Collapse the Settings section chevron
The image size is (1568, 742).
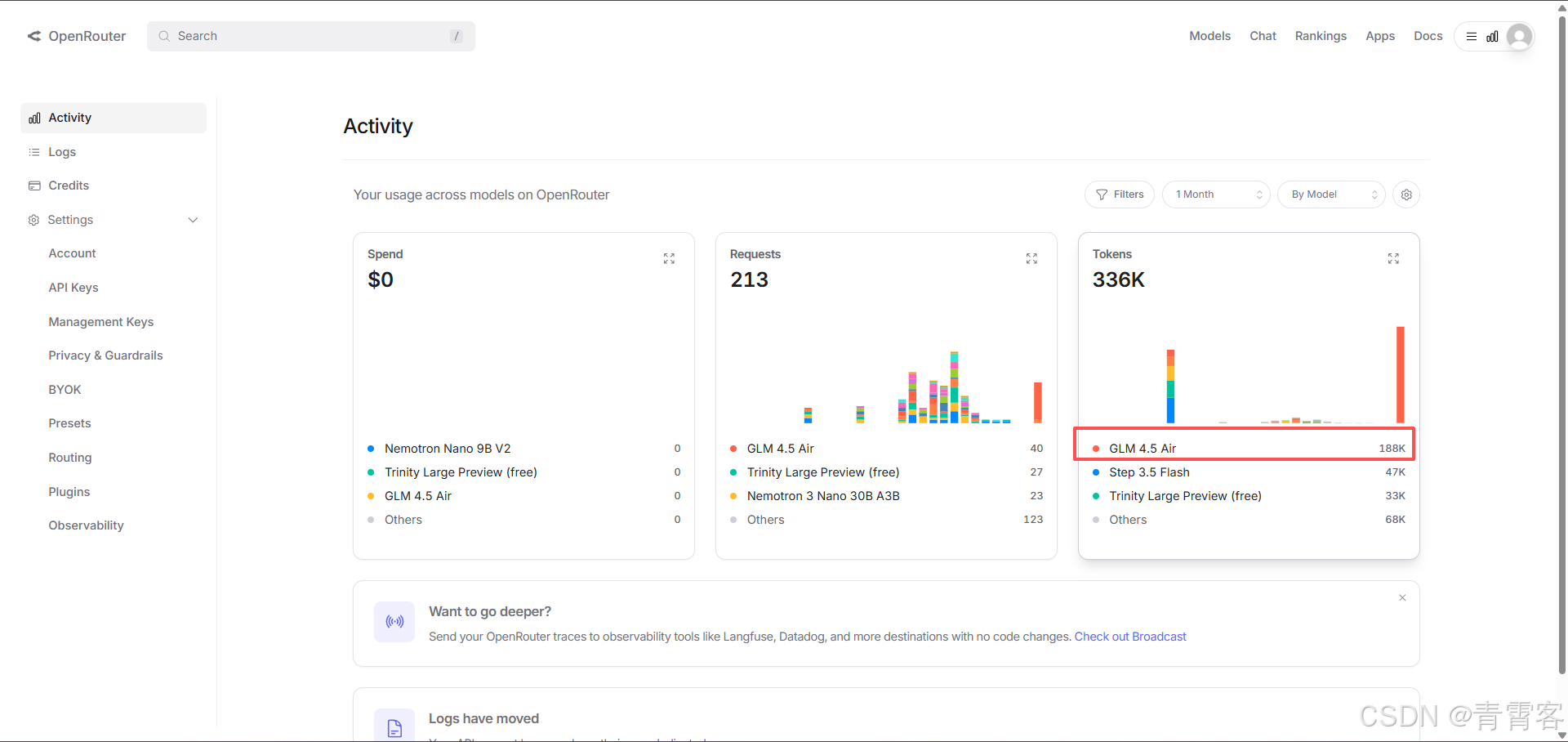pos(193,220)
